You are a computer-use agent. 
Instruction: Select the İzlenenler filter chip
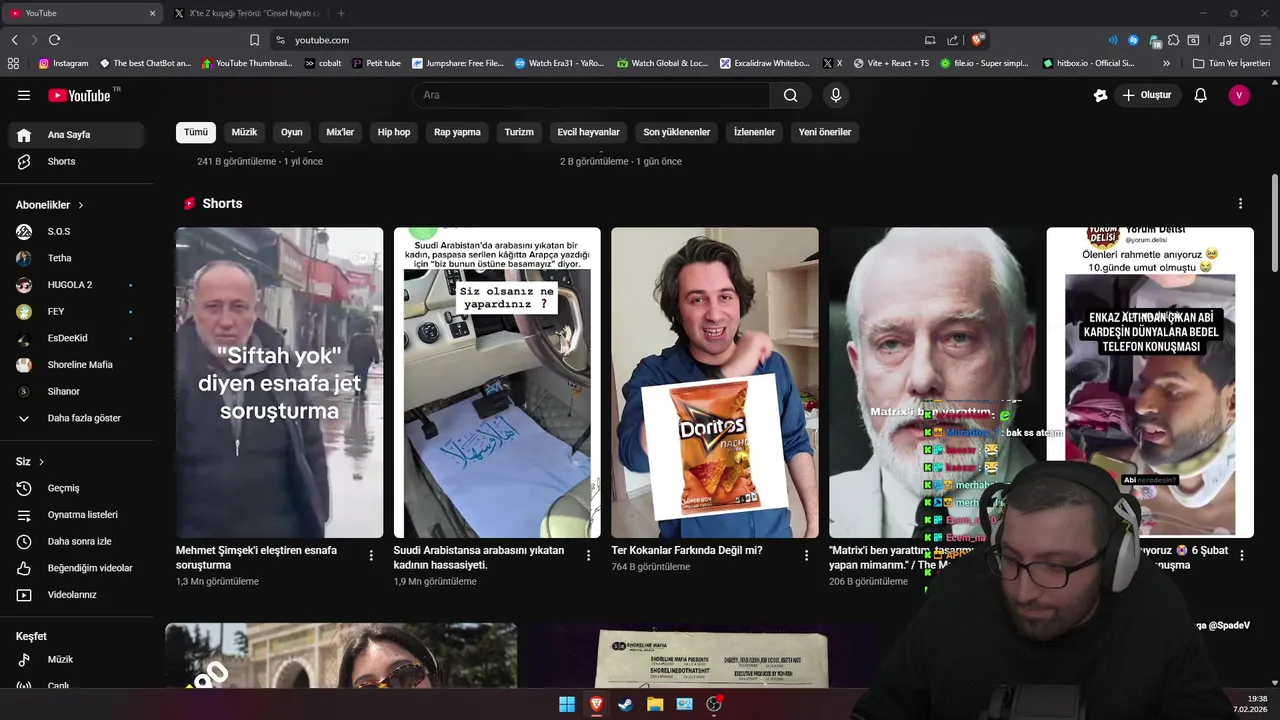pyautogui.click(x=755, y=132)
